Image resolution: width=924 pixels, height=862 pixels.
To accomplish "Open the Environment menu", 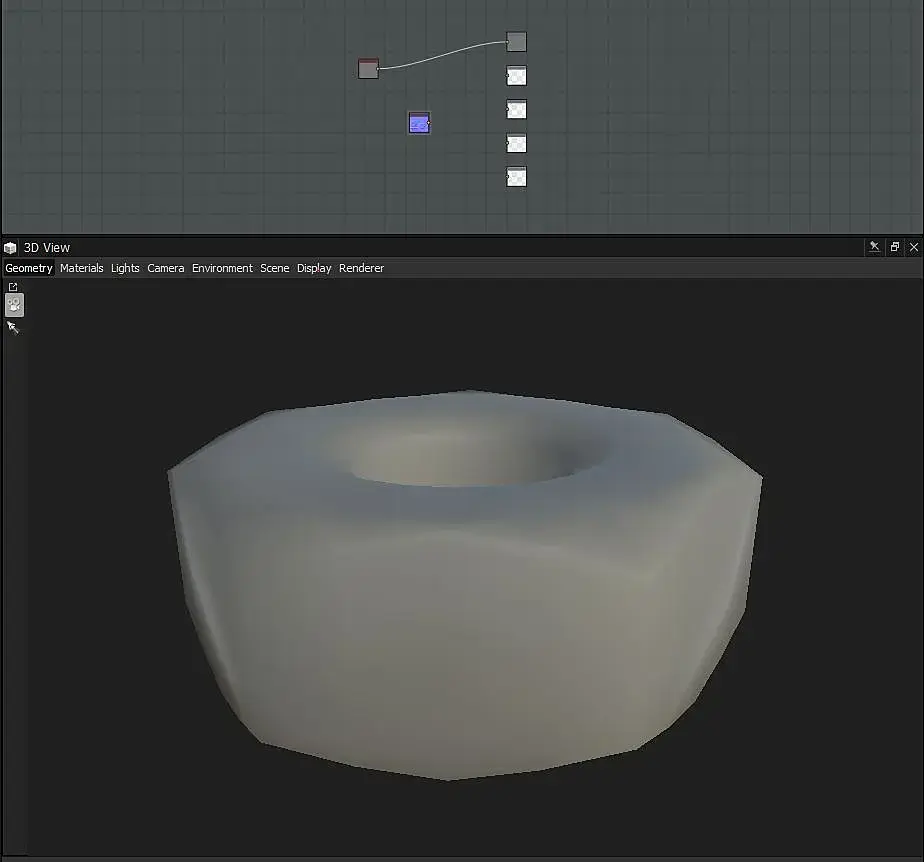I will (x=222, y=268).
